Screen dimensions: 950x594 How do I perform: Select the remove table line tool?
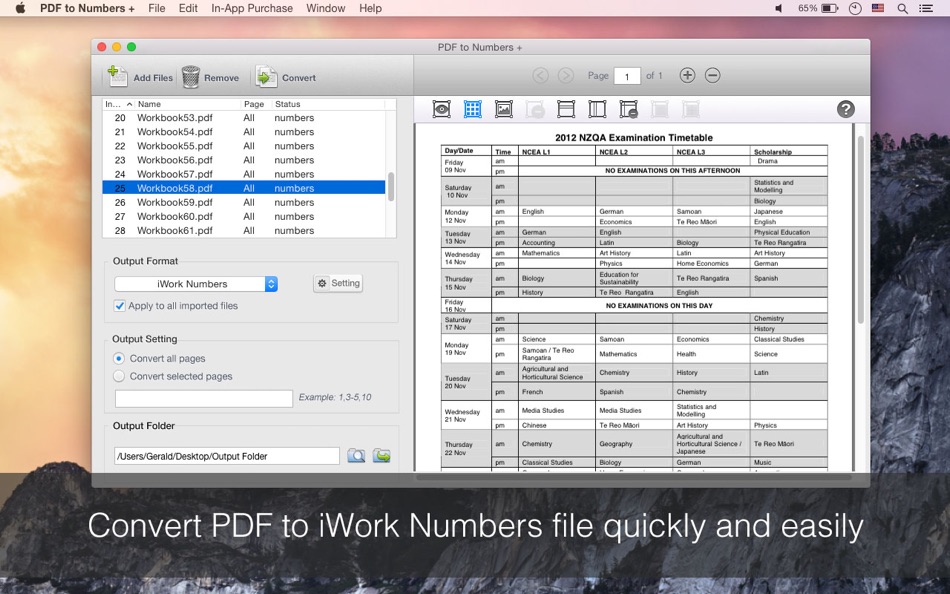point(628,109)
